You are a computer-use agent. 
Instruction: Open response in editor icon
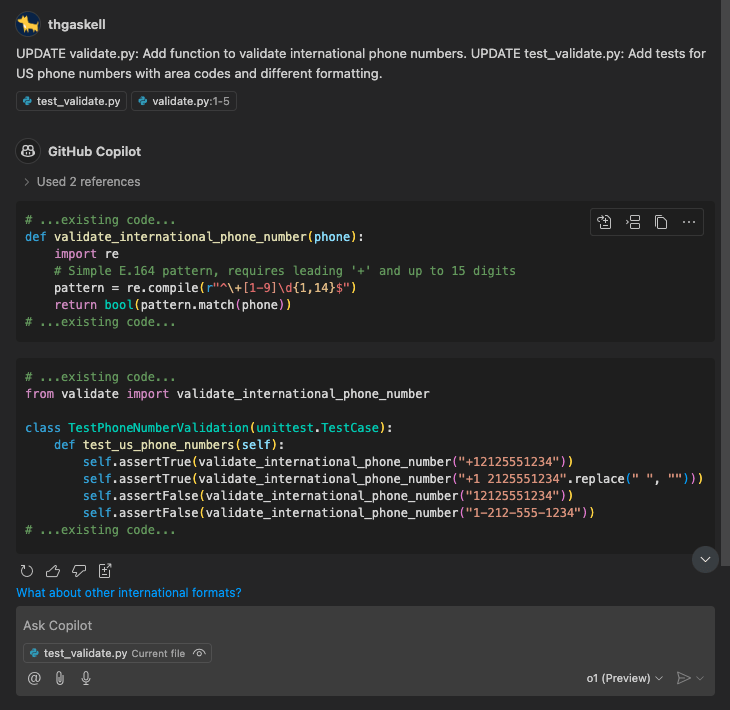point(105,570)
